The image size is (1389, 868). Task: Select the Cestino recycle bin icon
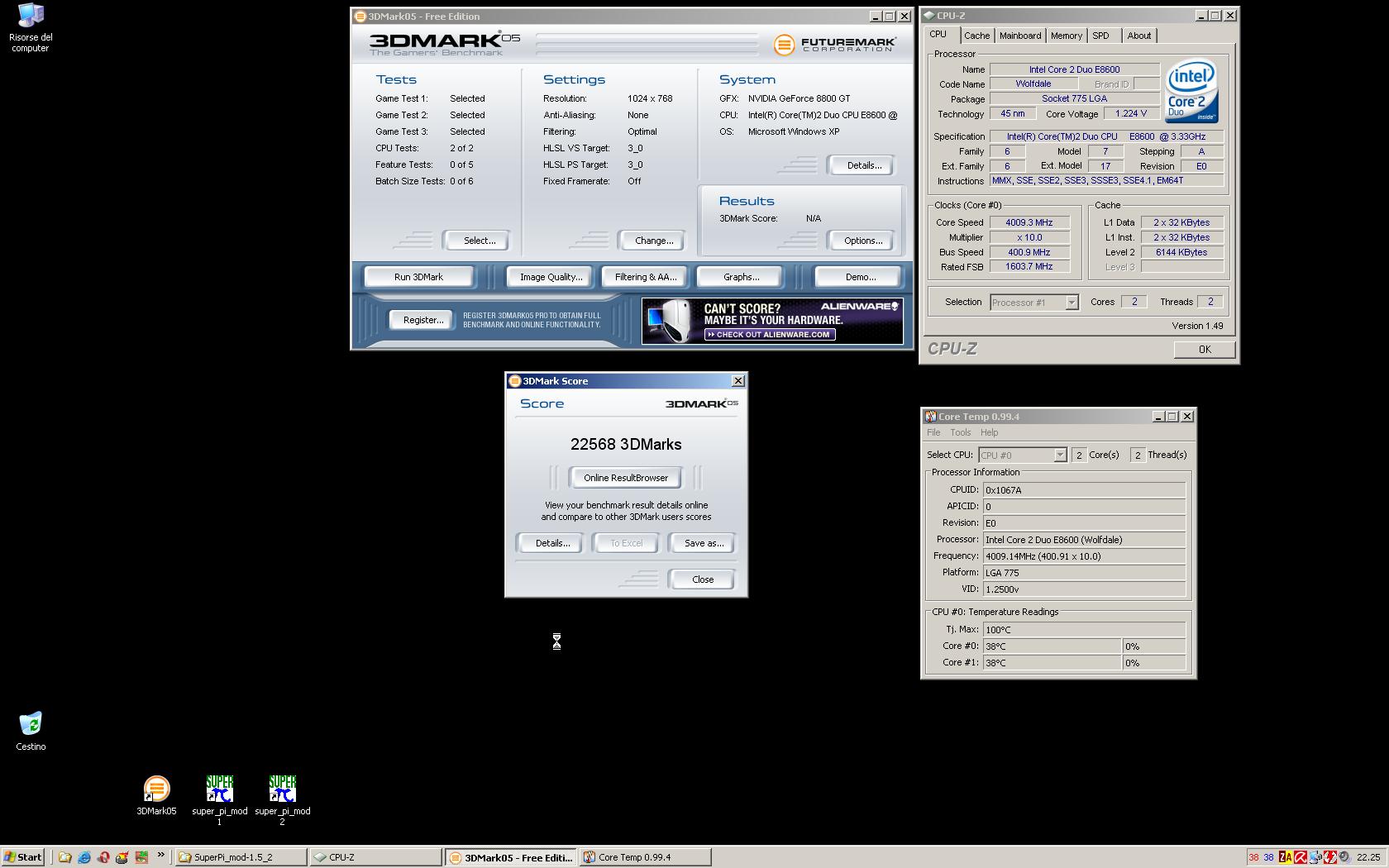tap(31, 731)
